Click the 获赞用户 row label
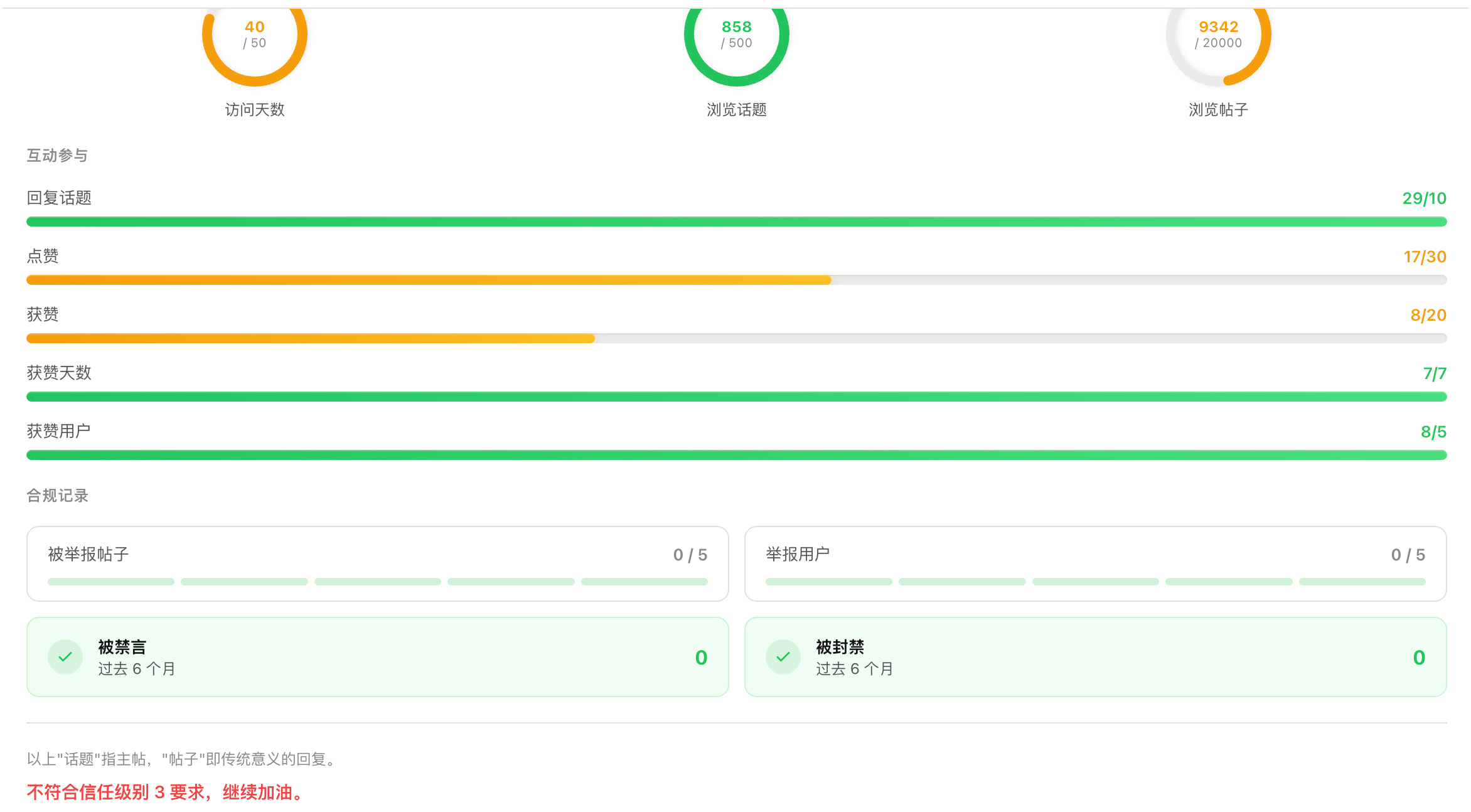 (x=59, y=431)
